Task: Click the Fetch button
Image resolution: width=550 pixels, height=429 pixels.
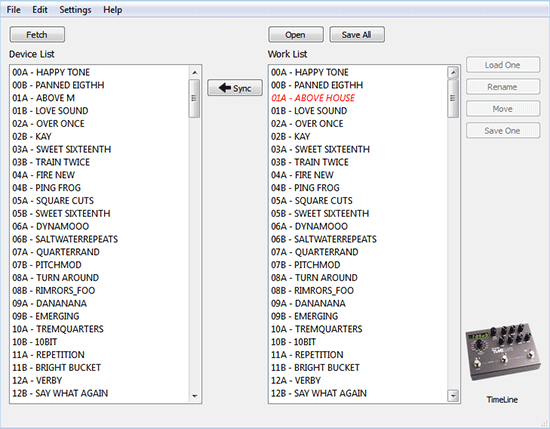Action: pos(37,34)
